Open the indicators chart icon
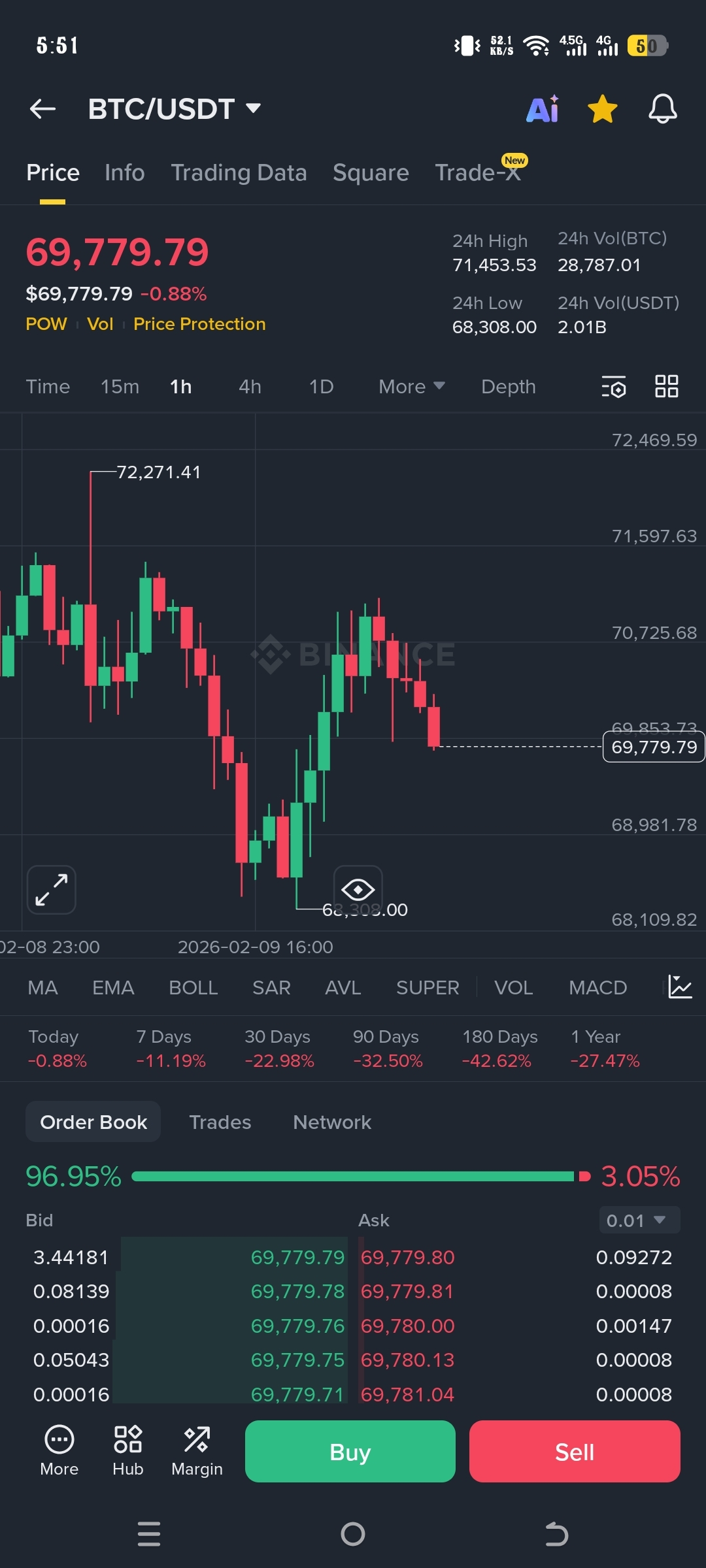Image resolution: width=706 pixels, height=1568 pixels. (680, 987)
